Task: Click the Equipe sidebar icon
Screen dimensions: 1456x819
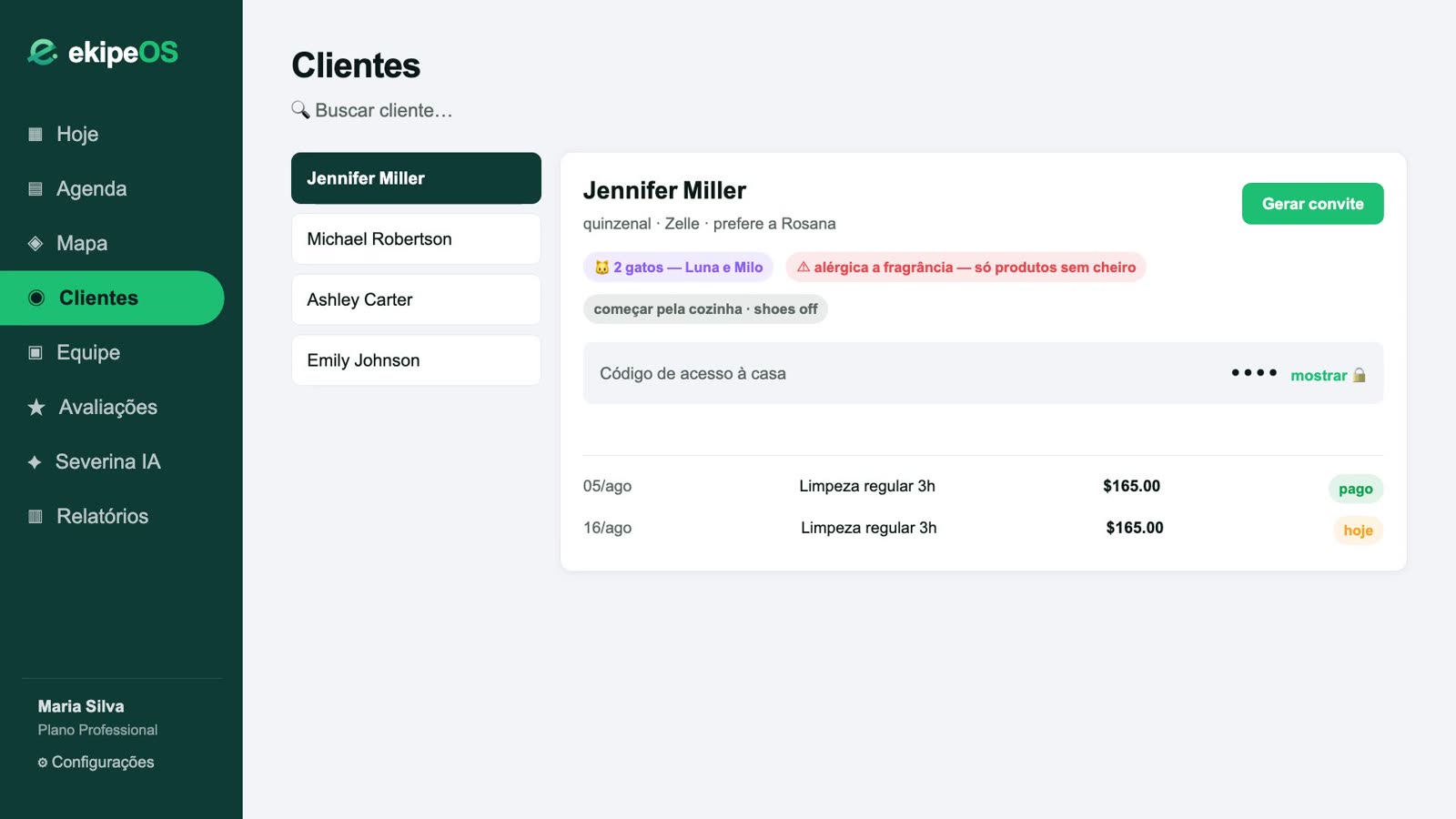Action: (35, 353)
